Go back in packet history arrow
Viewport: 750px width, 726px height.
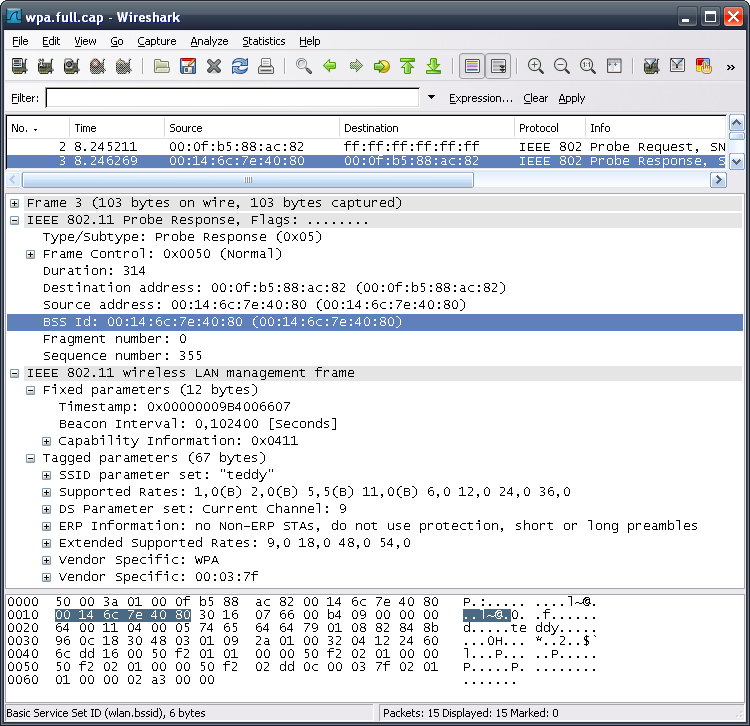coord(330,66)
